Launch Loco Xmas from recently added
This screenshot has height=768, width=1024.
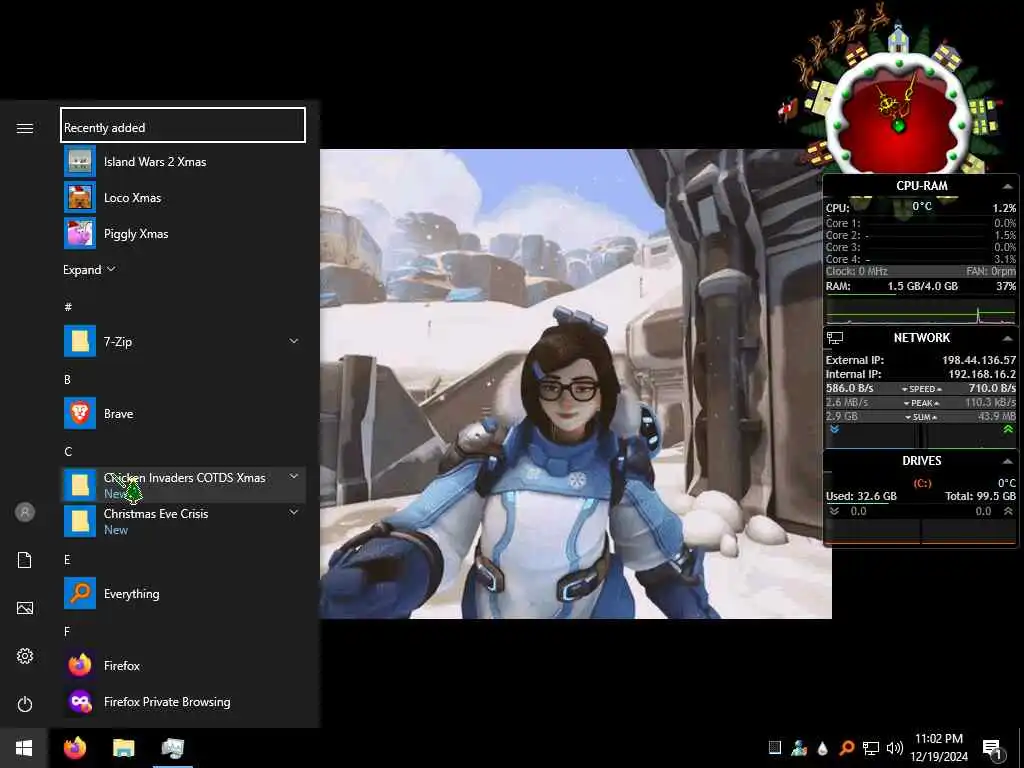[x=184, y=198]
